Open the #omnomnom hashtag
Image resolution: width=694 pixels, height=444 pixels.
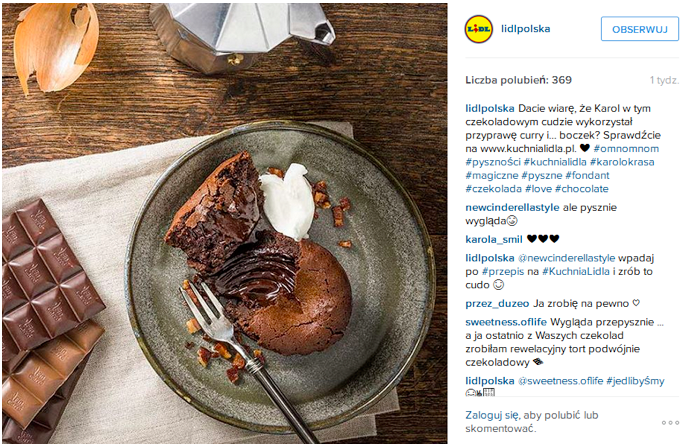click(x=626, y=149)
